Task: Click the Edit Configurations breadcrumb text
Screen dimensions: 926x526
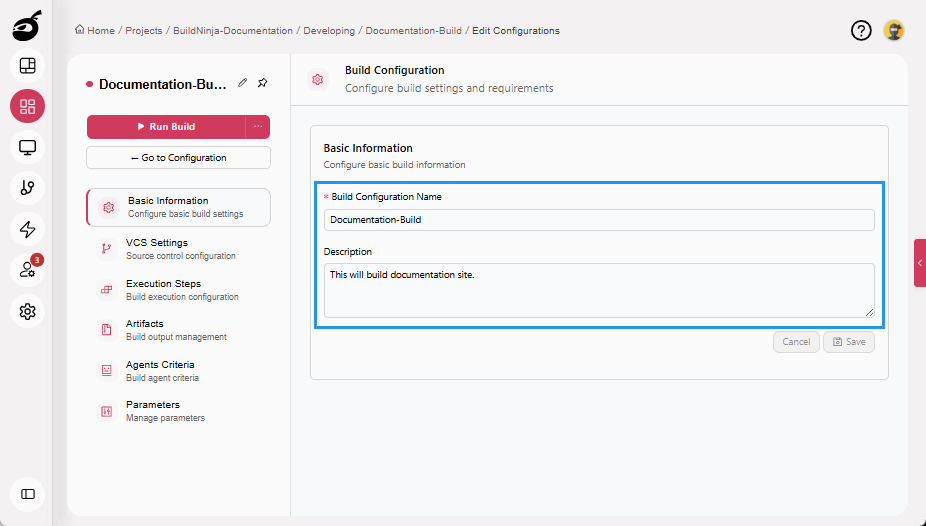Action: (516, 31)
